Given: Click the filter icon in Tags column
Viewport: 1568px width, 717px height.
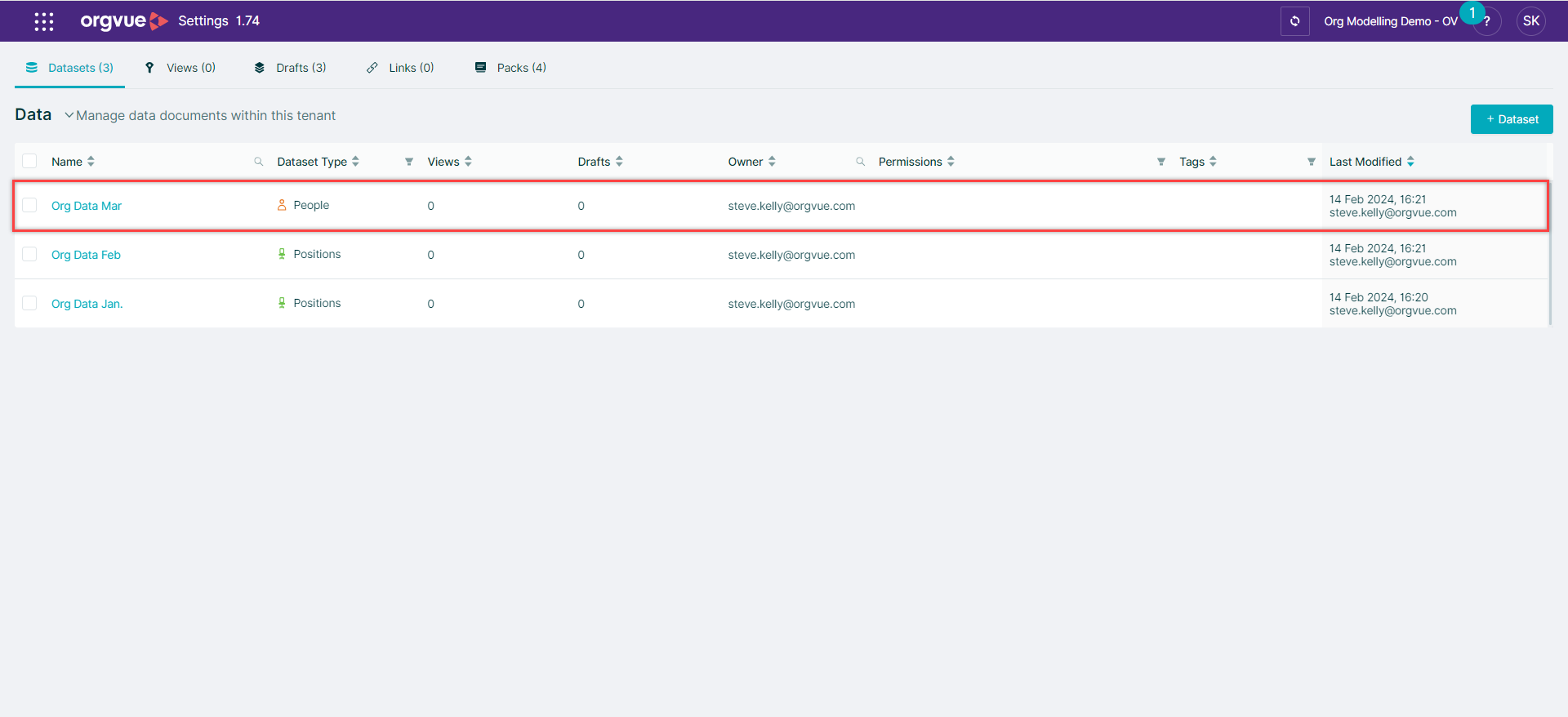Looking at the screenshot, I should coord(1311,162).
